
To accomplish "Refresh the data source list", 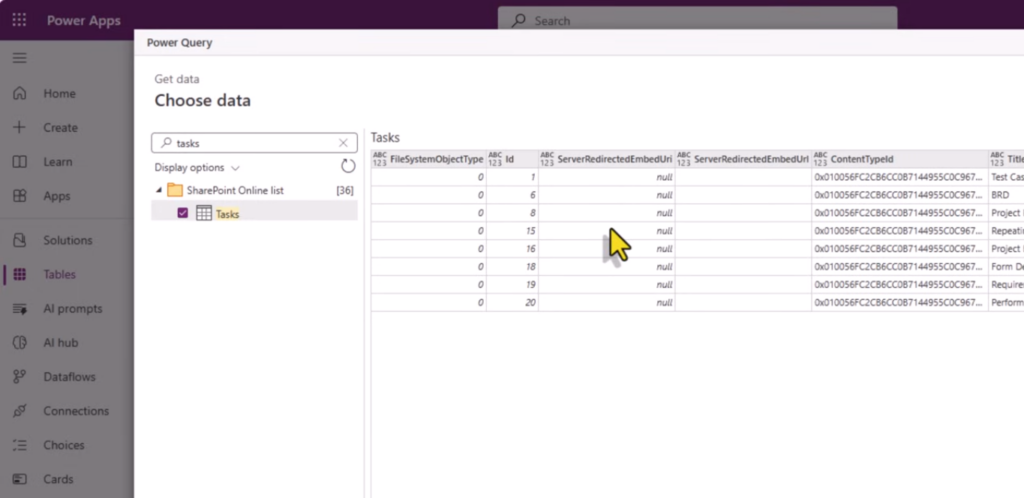I will 348,166.
